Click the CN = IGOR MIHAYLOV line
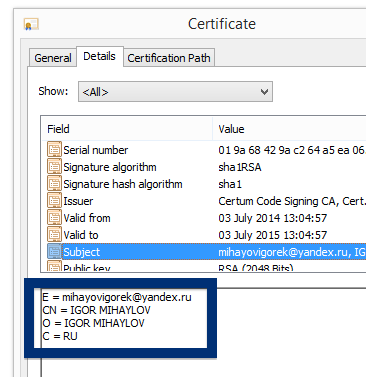The width and height of the screenshot is (366, 377). click(x=96, y=310)
